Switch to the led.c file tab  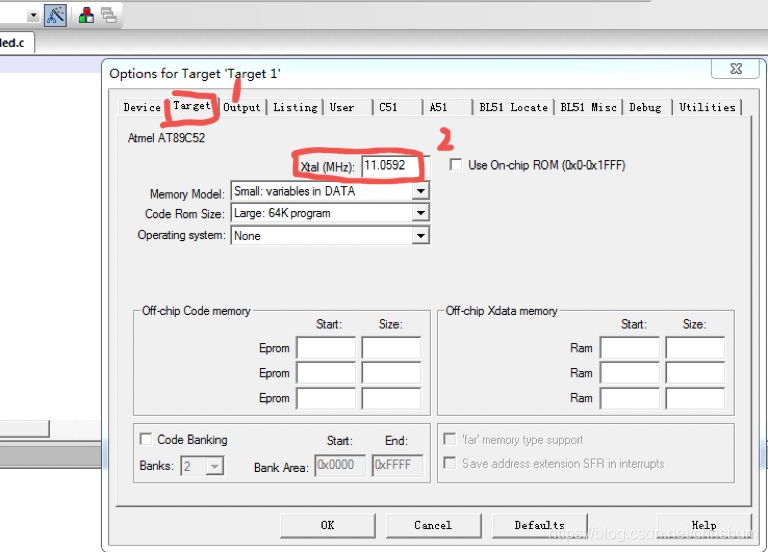point(15,43)
